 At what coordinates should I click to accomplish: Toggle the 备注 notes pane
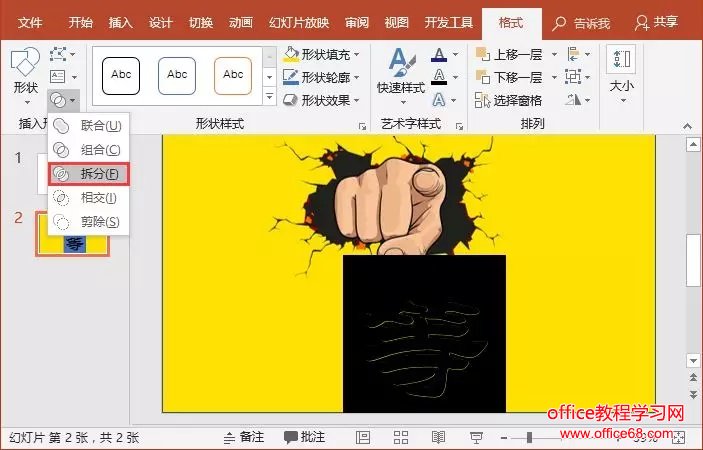[x=244, y=437]
